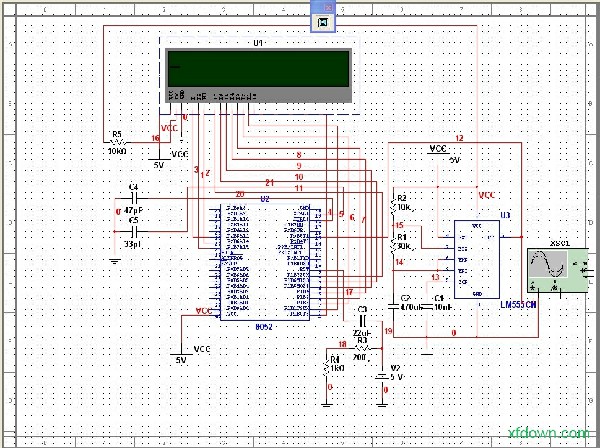Click the LM555CN part label
This screenshot has height=448, width=600.
[x=518, y=305]
